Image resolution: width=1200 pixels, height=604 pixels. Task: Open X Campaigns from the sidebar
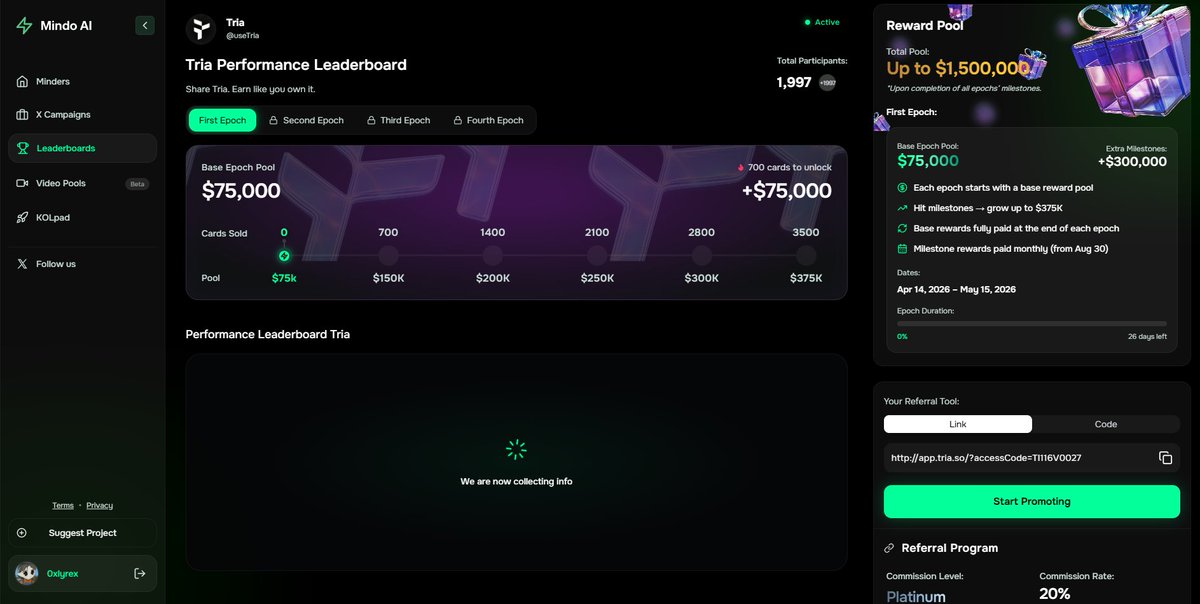(x=62, y=114)
